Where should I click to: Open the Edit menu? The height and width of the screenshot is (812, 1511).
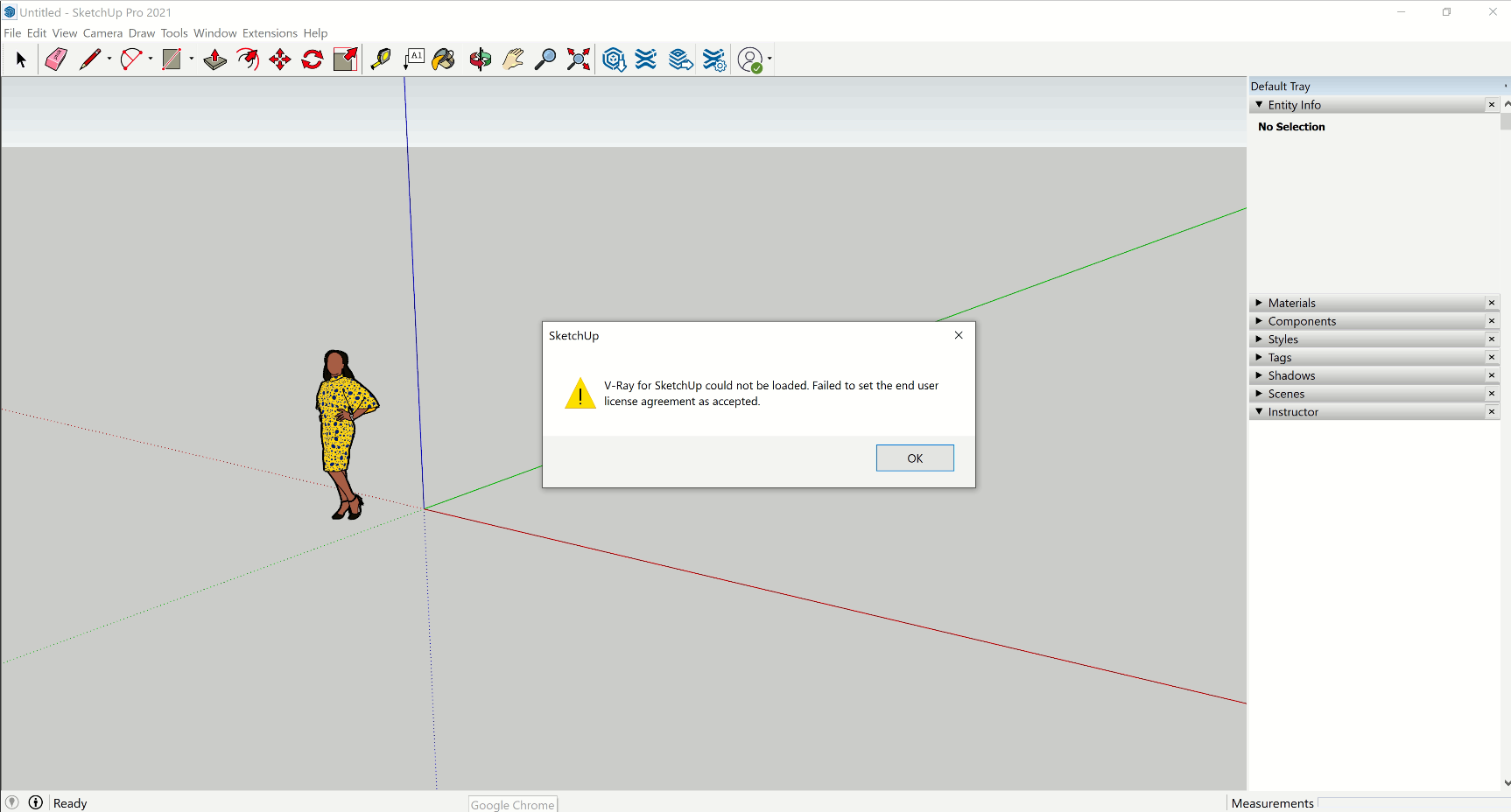[37, 33]
